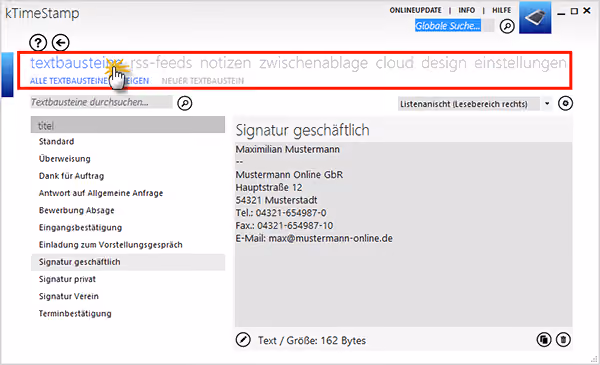This screenshot has height=365, width=600.
Task: Select Einladung zum Vorstellungsgespräch entry
Action: [128, 245]
